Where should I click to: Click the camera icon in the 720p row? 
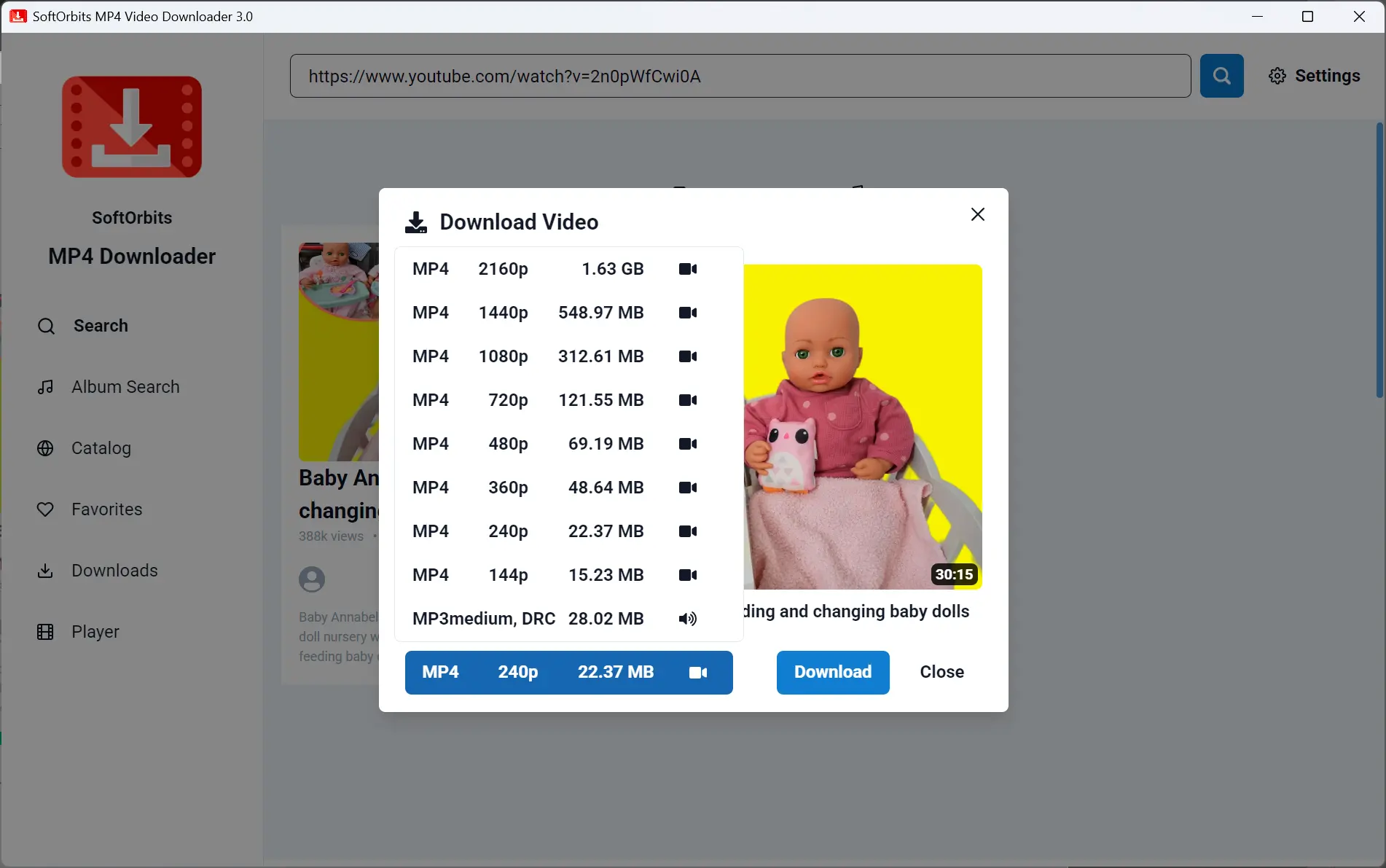(x=688, y=400)
